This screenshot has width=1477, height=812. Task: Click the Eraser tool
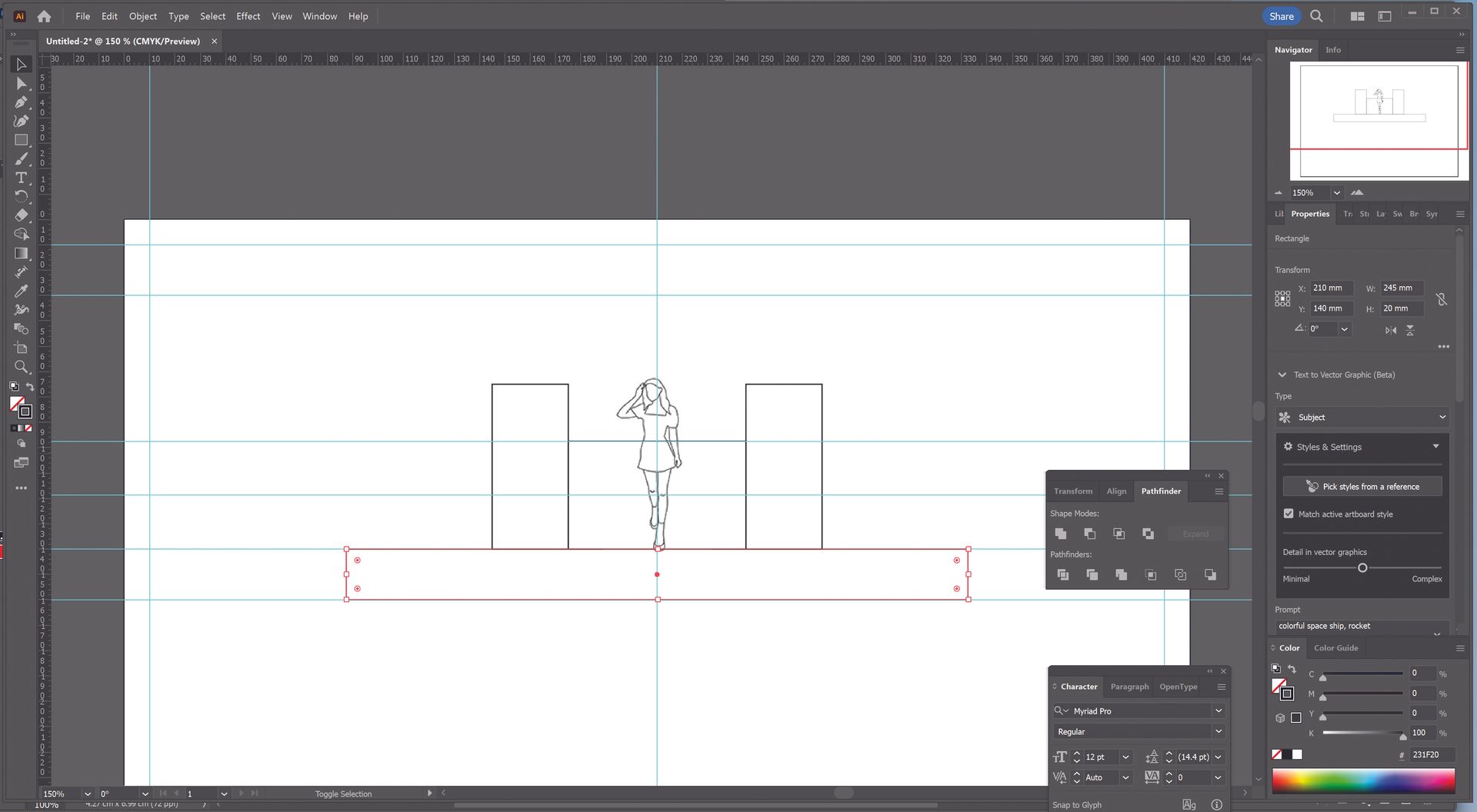point(22,215)
